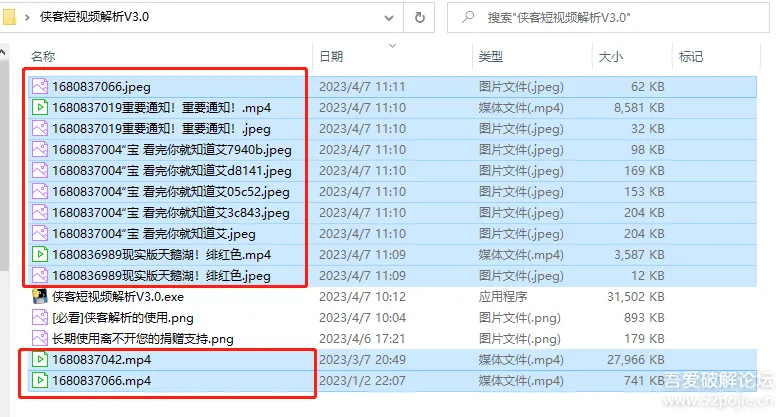This screenshot has height=417, width=783.
Task: Click the magnifier icon in the search box
Action: 468,17
